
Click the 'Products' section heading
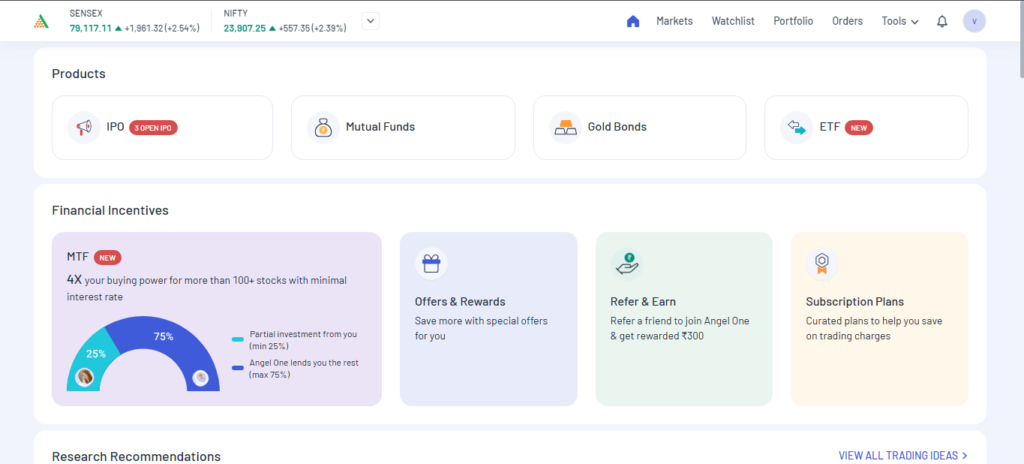pyautogui.click(x=79, y=74)
